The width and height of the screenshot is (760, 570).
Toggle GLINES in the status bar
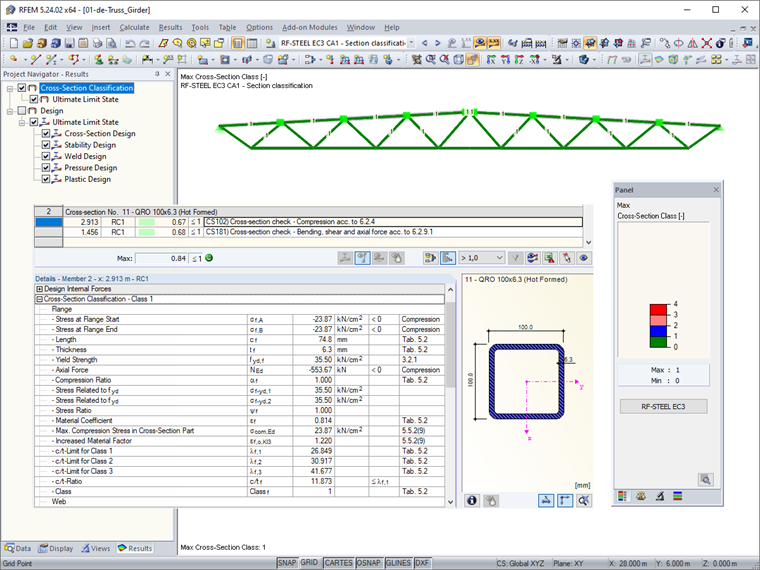[x=398, y=563]
